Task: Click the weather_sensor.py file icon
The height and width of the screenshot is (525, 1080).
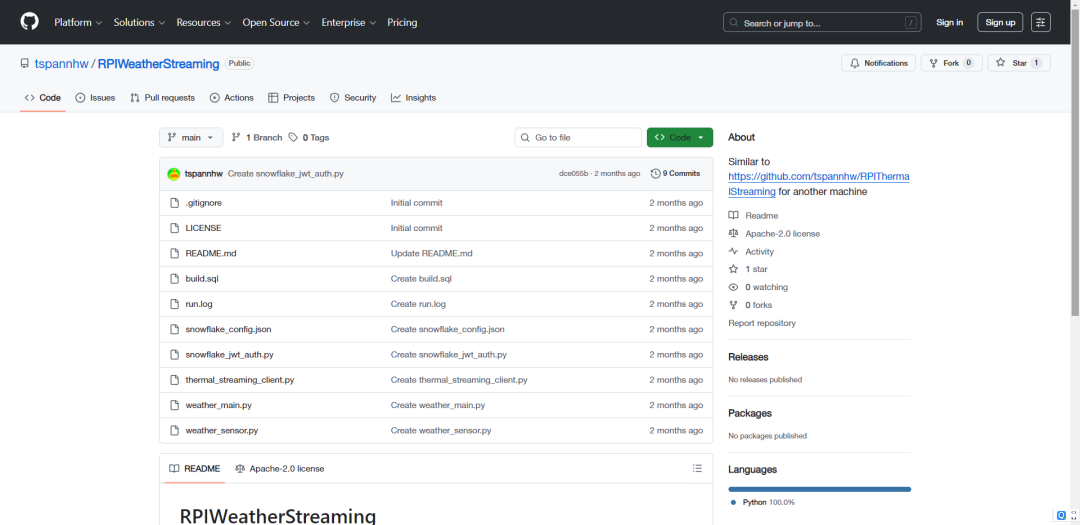Action: [174, 431]
